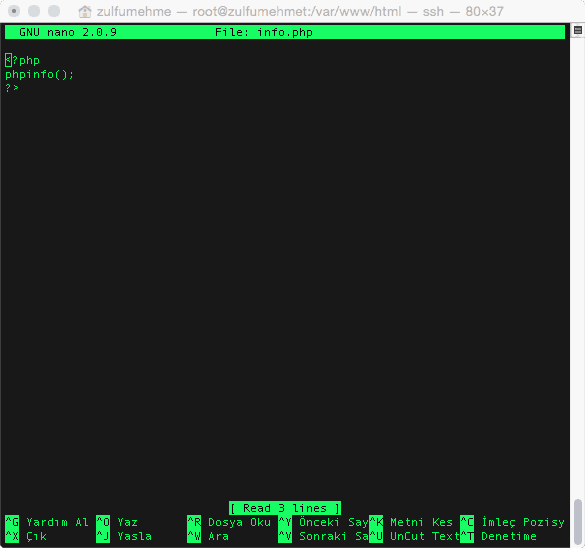
Task: Click the ^X Çık shortcut label
Action: pyautogui.click(x=26, y=536)
